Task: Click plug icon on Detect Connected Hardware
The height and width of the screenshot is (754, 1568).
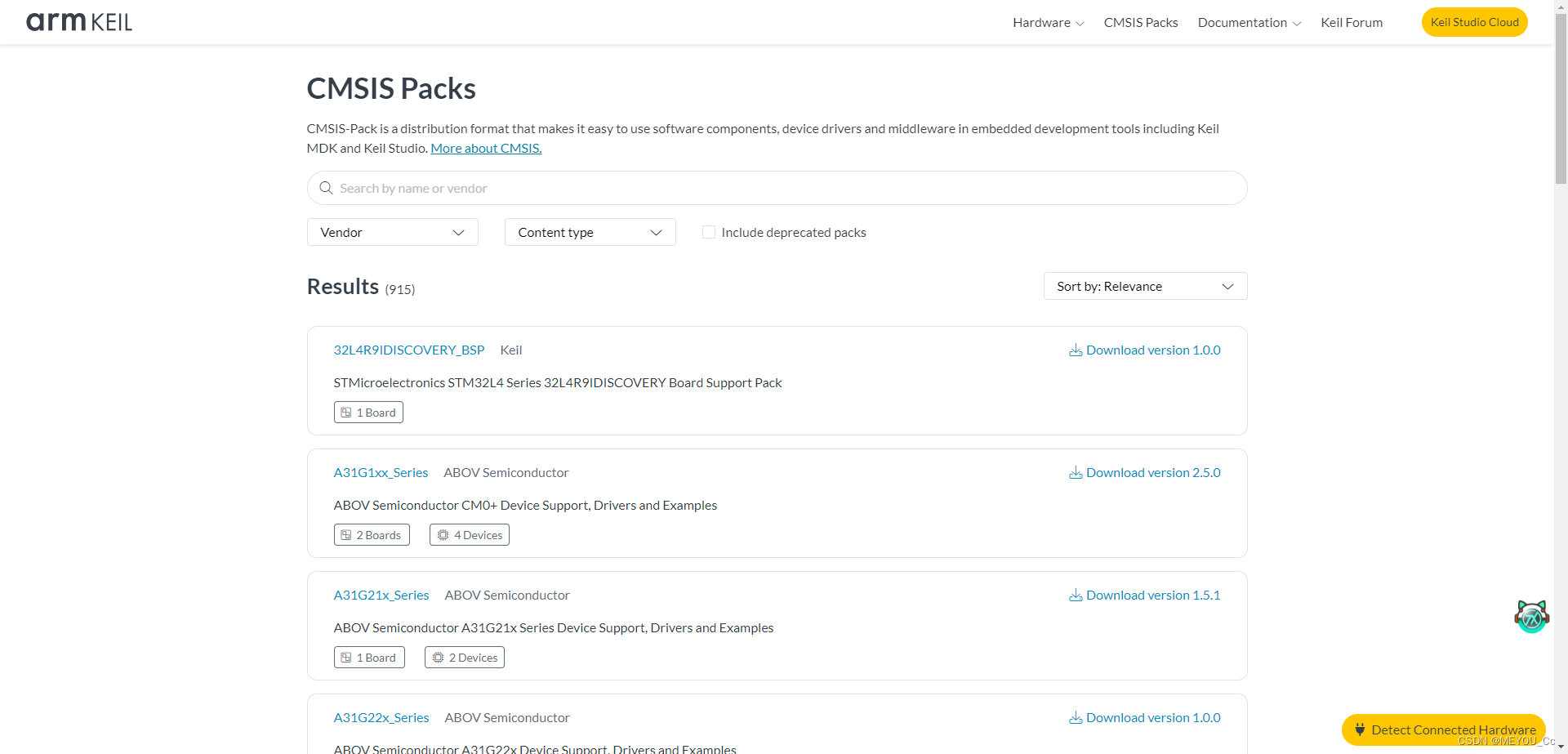Action: pos(1360,729)
